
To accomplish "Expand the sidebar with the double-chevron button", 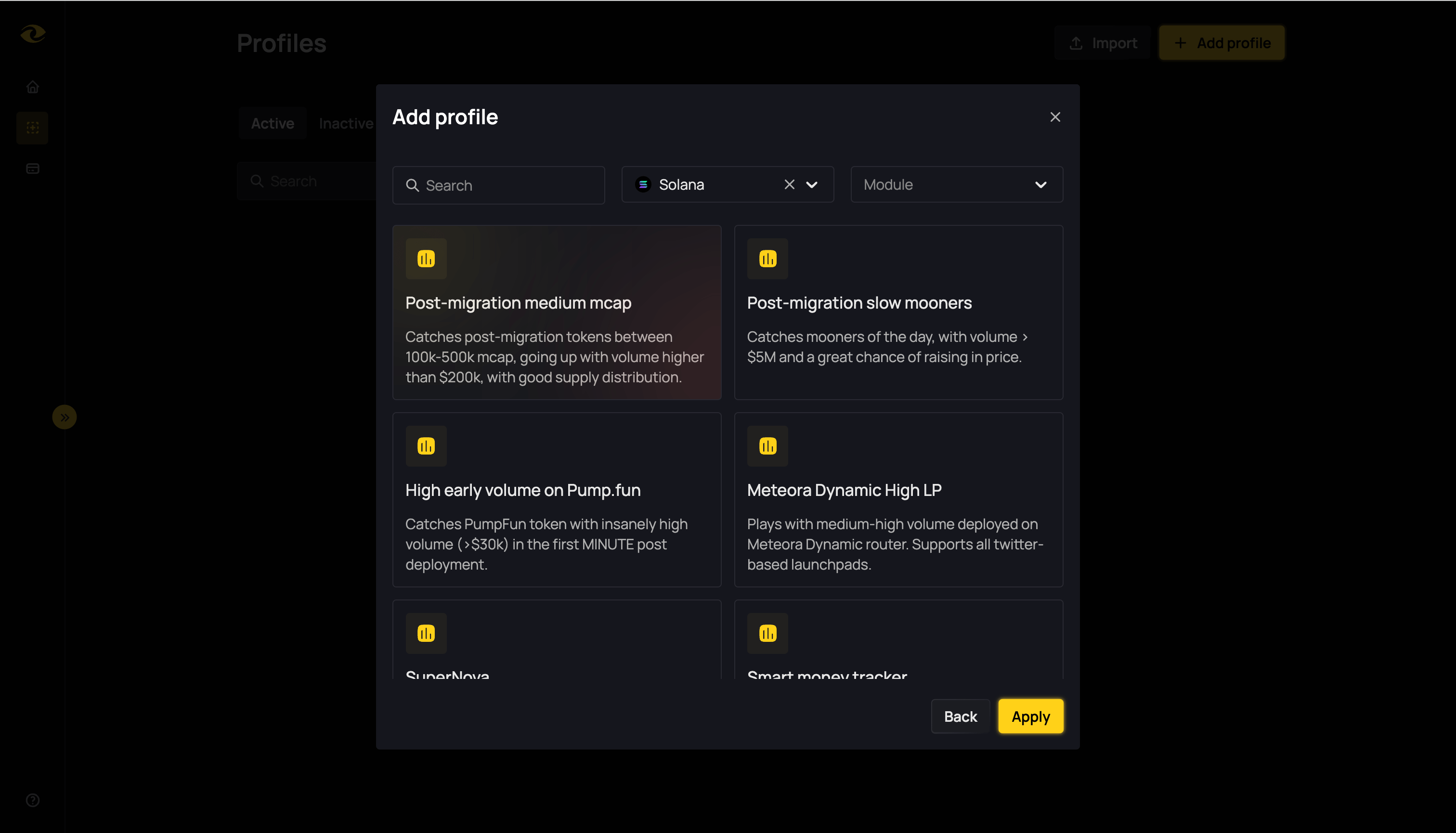I will (x=65, y=416).
